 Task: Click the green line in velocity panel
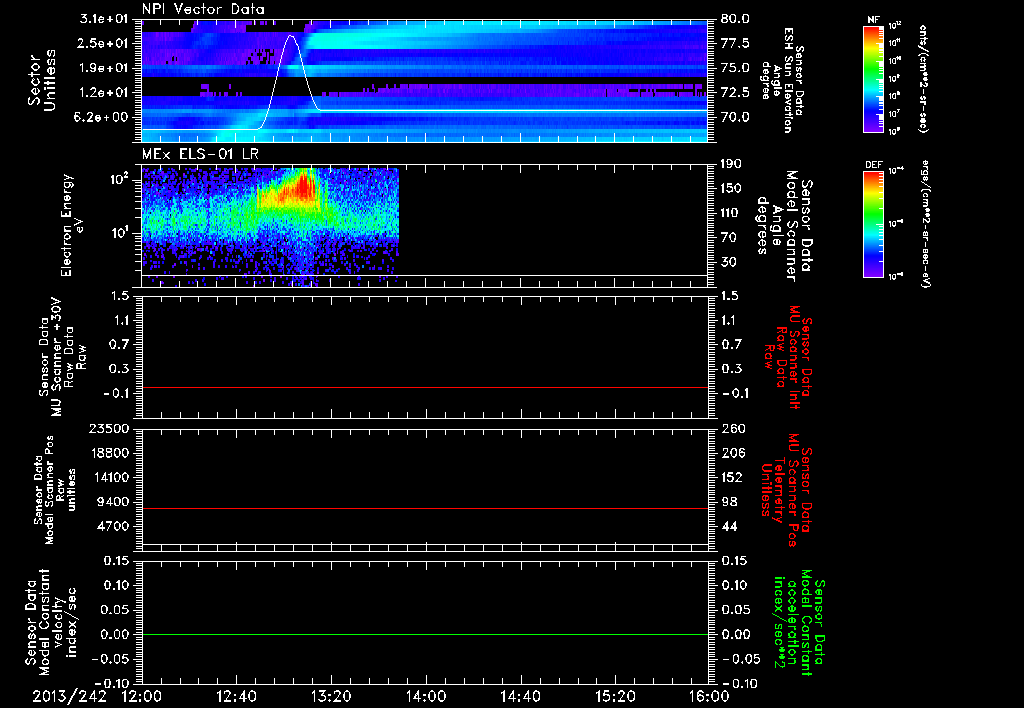pyautogui.click(x=425, y=634)
